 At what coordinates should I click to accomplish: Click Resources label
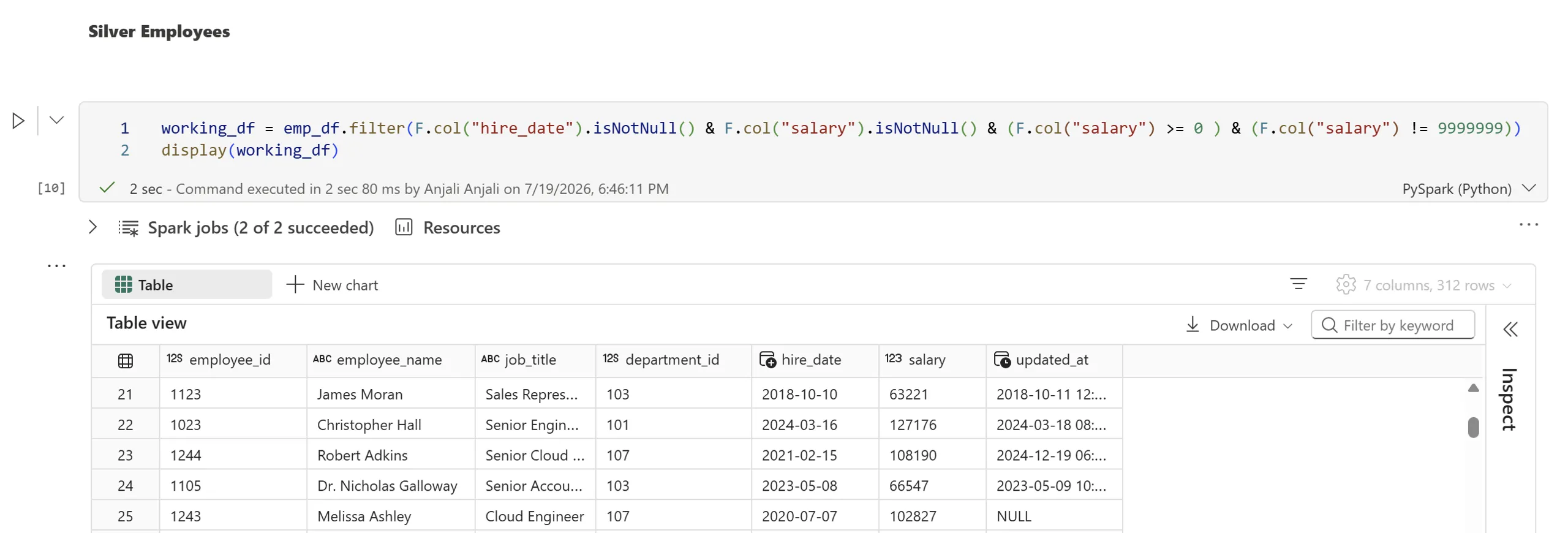coord(461,228)
